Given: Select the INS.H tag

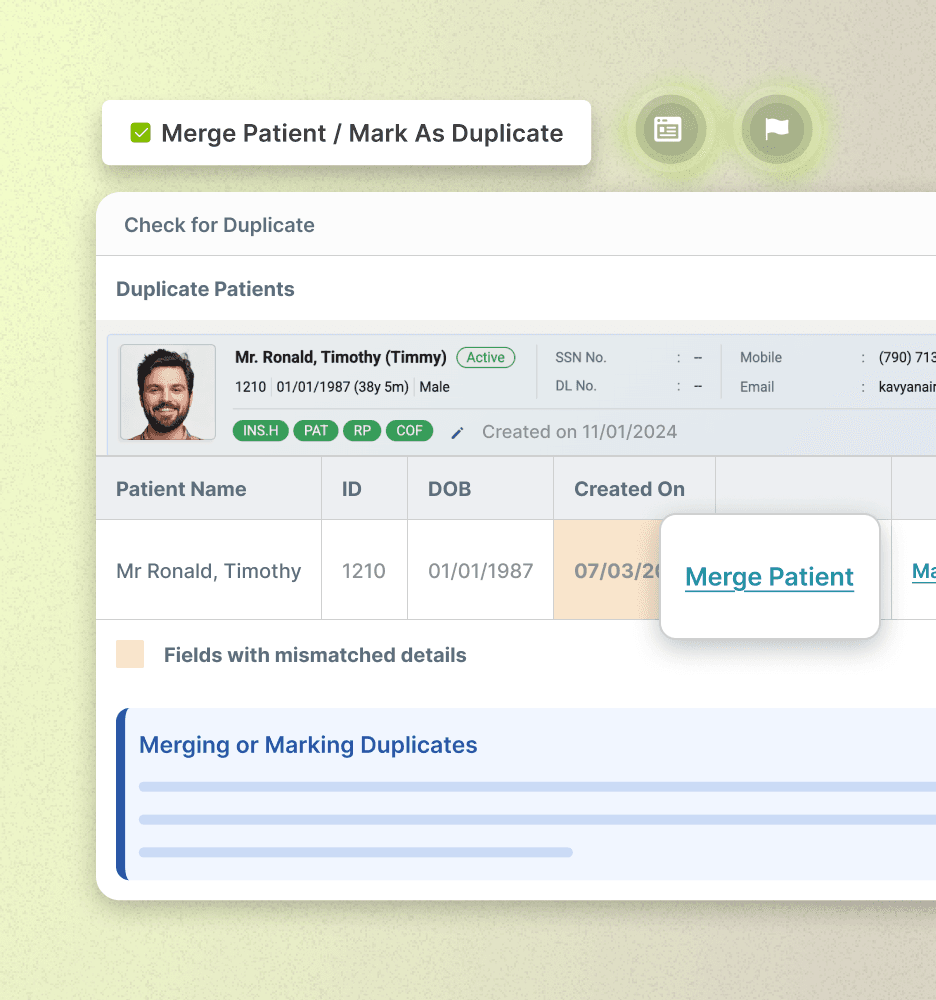Looking at the screenshot, I should (261, 430).
